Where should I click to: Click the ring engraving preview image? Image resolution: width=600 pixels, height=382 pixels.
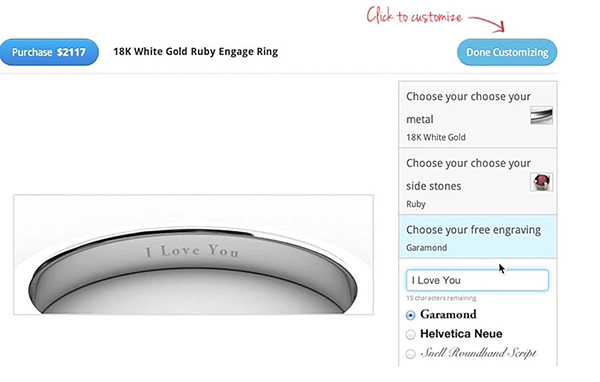[194, 255]
